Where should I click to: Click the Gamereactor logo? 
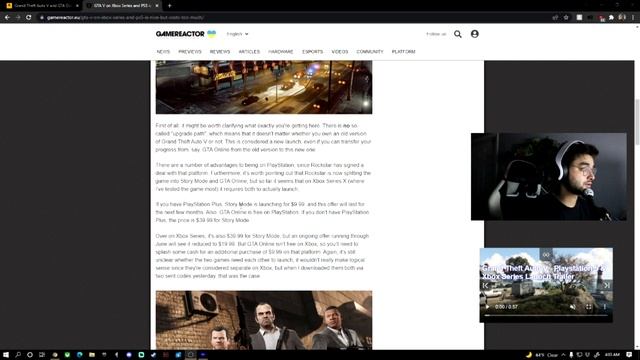186,34
